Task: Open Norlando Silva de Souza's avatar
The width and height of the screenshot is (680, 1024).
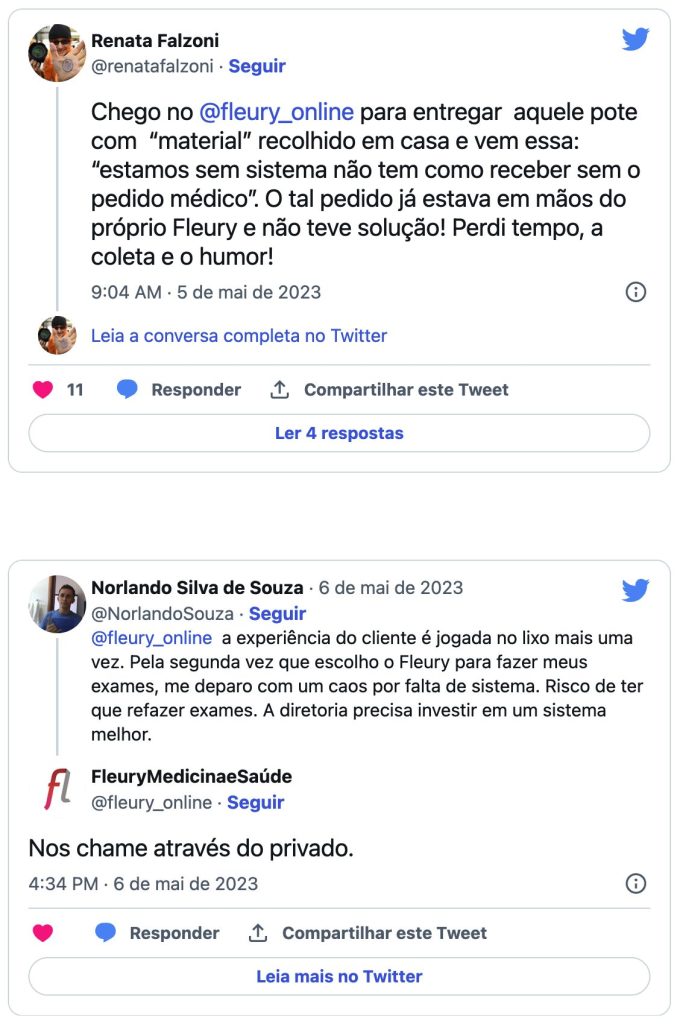Action: click(56, 603)
